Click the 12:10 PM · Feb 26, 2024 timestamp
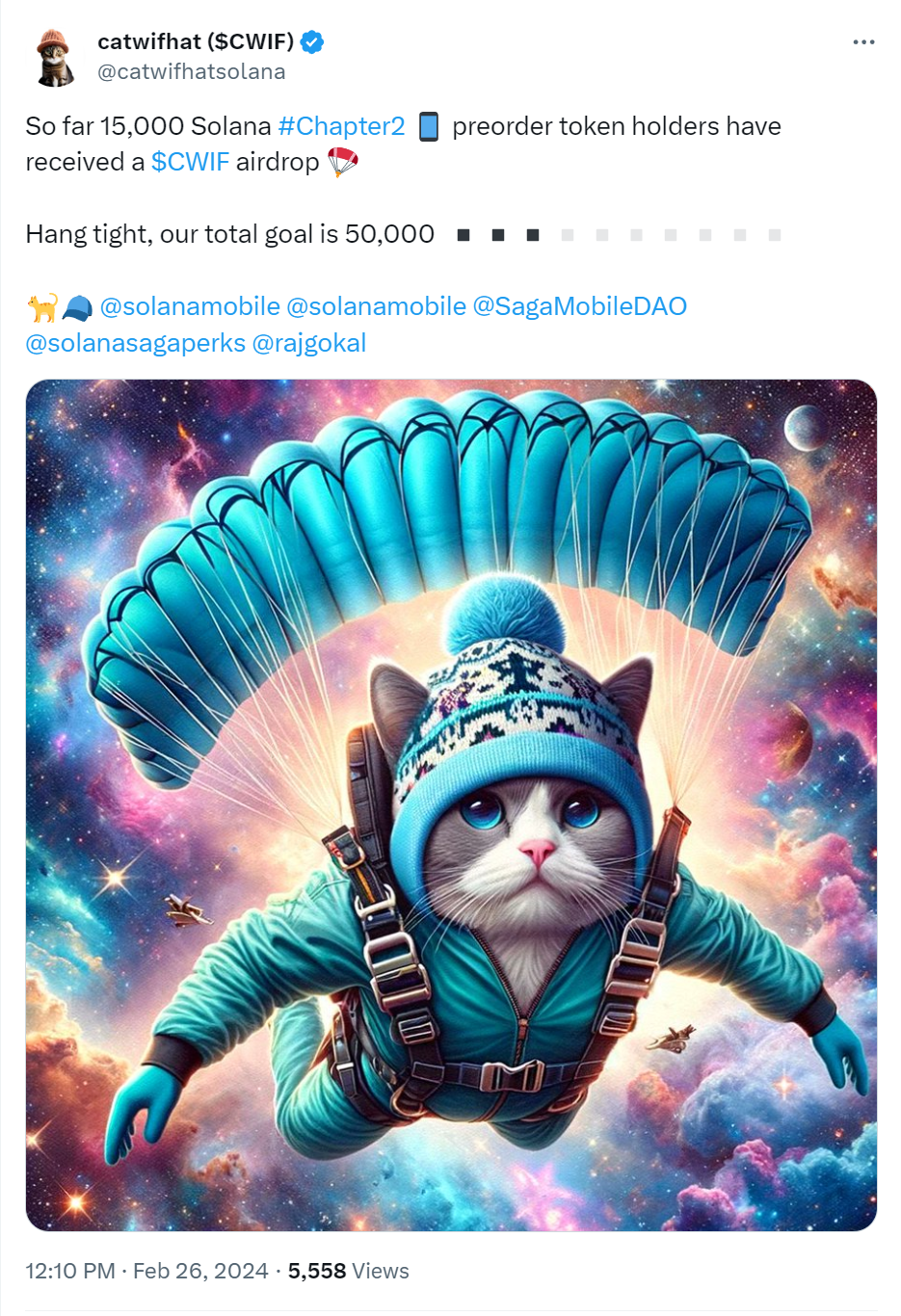This screenshot has width=901, height=1316. pyautogui.click(x=146, y=1271)
